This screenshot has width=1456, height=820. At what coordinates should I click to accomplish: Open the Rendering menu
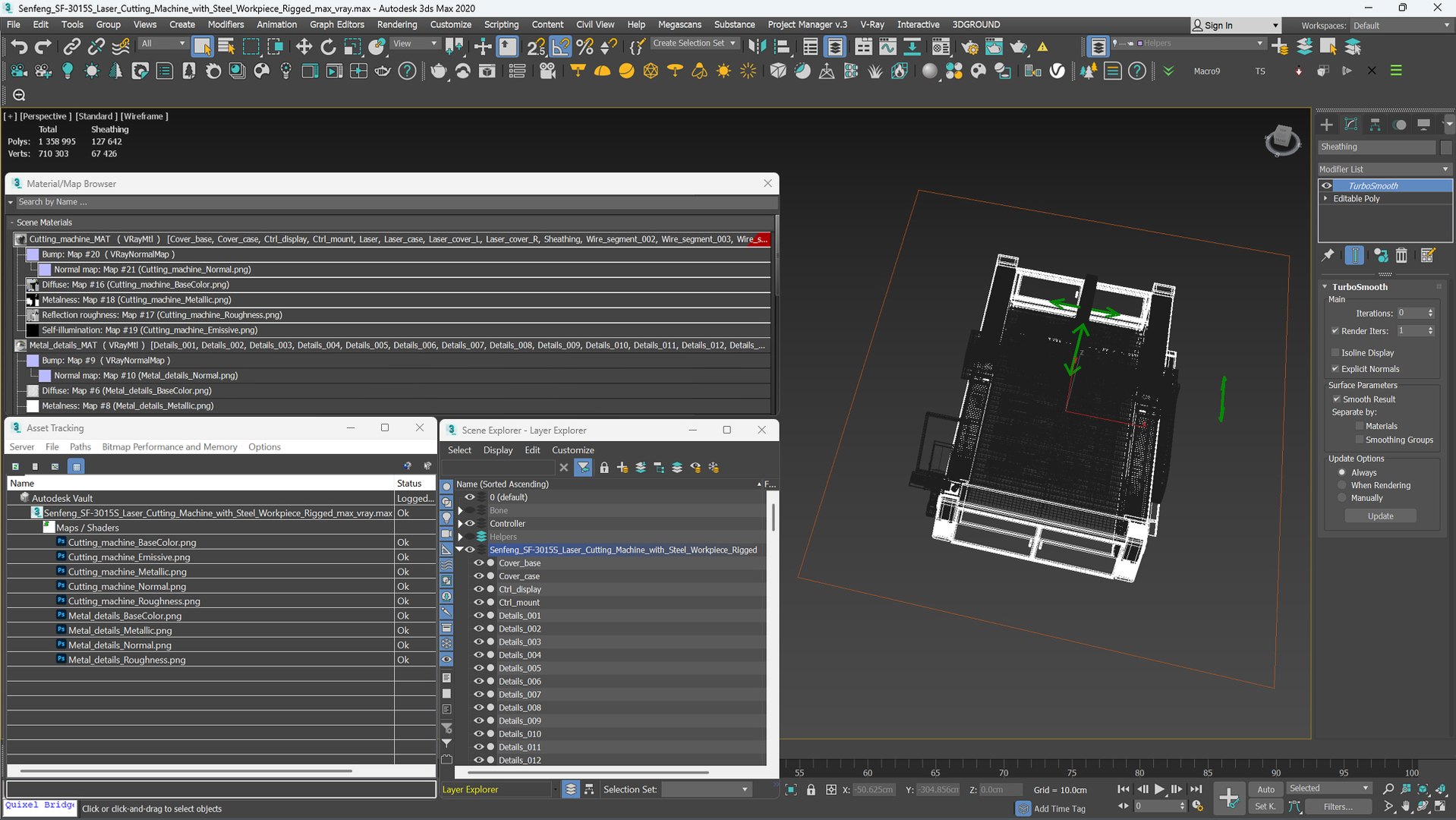pos(397,24)
